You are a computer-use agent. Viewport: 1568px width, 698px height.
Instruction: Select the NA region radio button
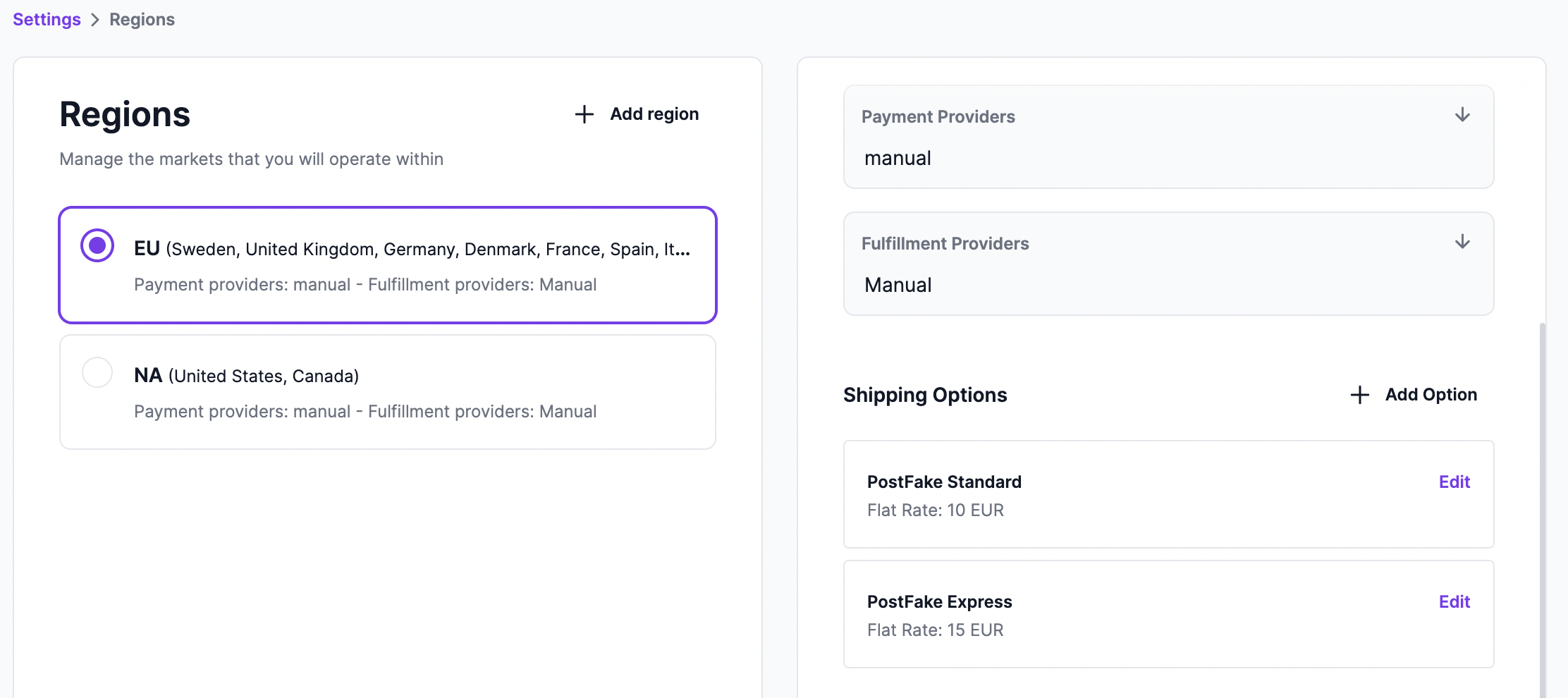click(x=97, y=372)
